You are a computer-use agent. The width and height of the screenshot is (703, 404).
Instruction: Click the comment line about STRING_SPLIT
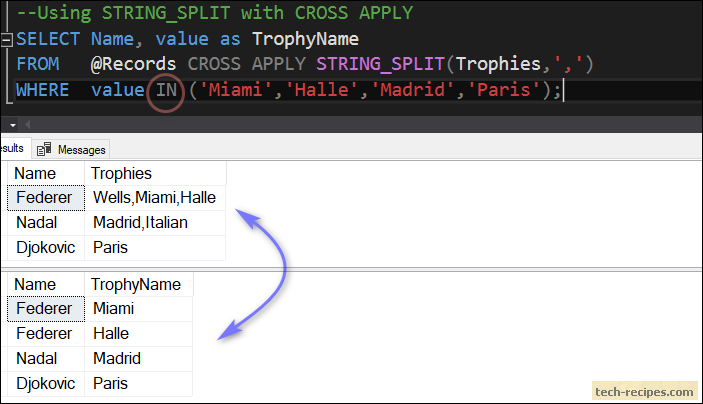click(x=215, y=13)
